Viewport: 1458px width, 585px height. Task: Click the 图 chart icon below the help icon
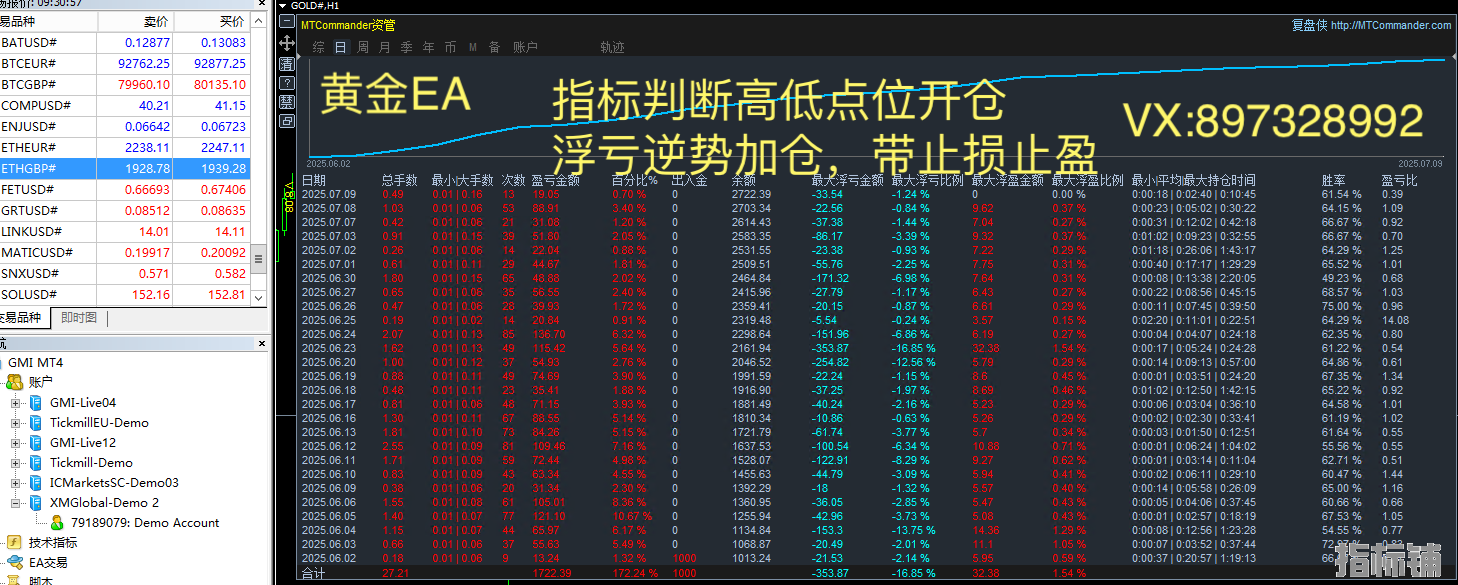pos(286,101)
